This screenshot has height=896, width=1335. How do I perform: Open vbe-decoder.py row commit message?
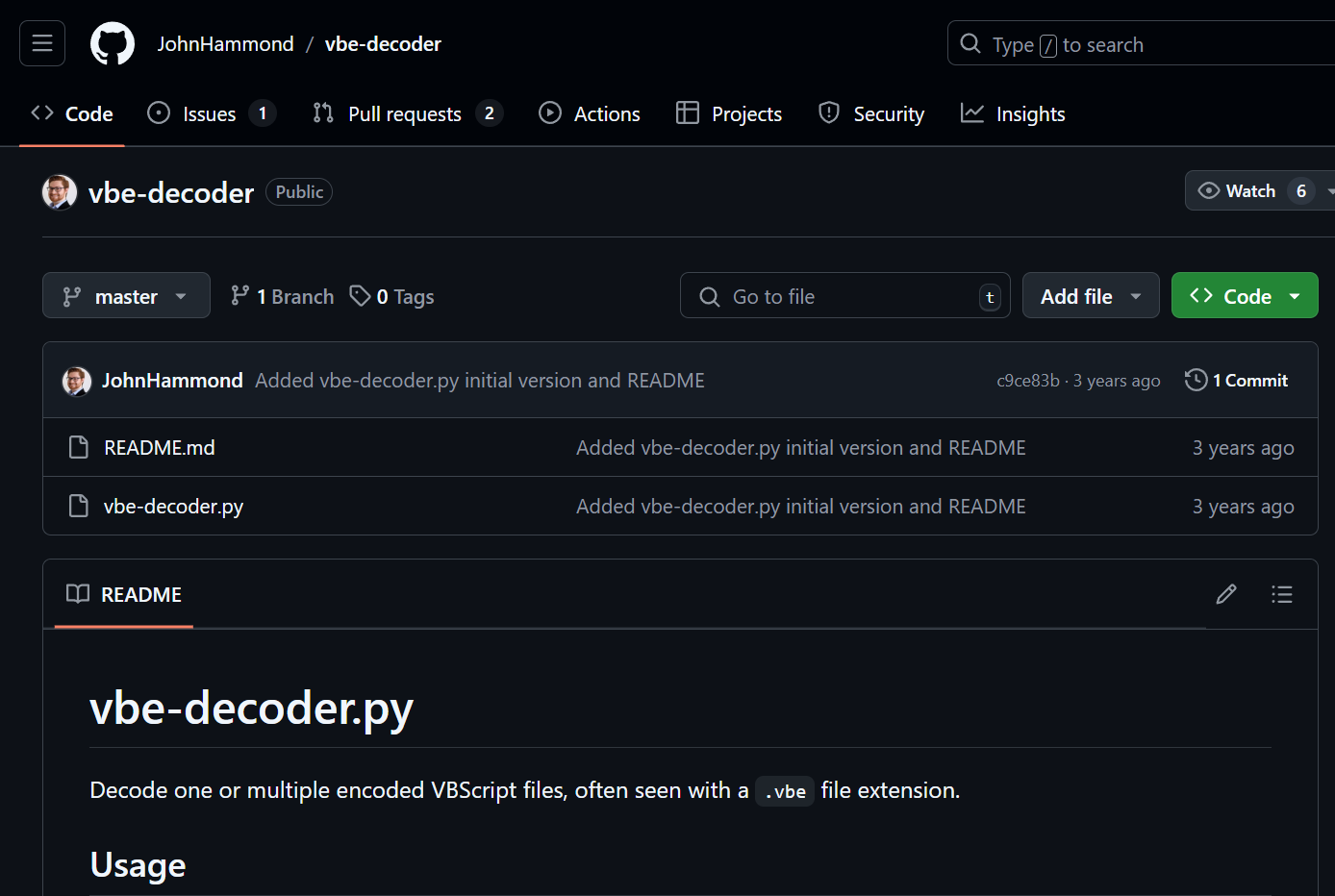(x=801, y=507)
